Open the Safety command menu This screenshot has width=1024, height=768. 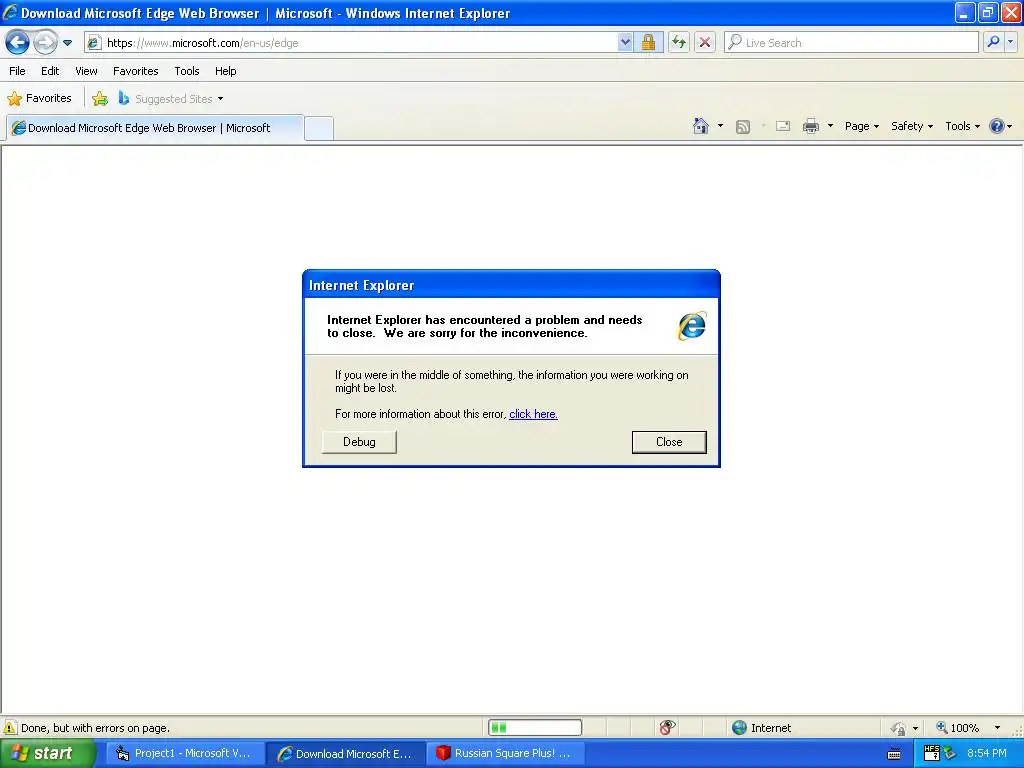tap(912, 126)
